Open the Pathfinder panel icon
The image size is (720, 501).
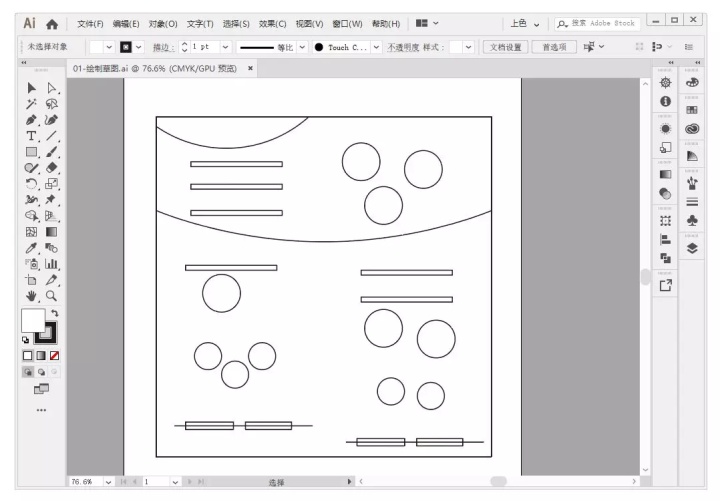[x=665, y=258]
